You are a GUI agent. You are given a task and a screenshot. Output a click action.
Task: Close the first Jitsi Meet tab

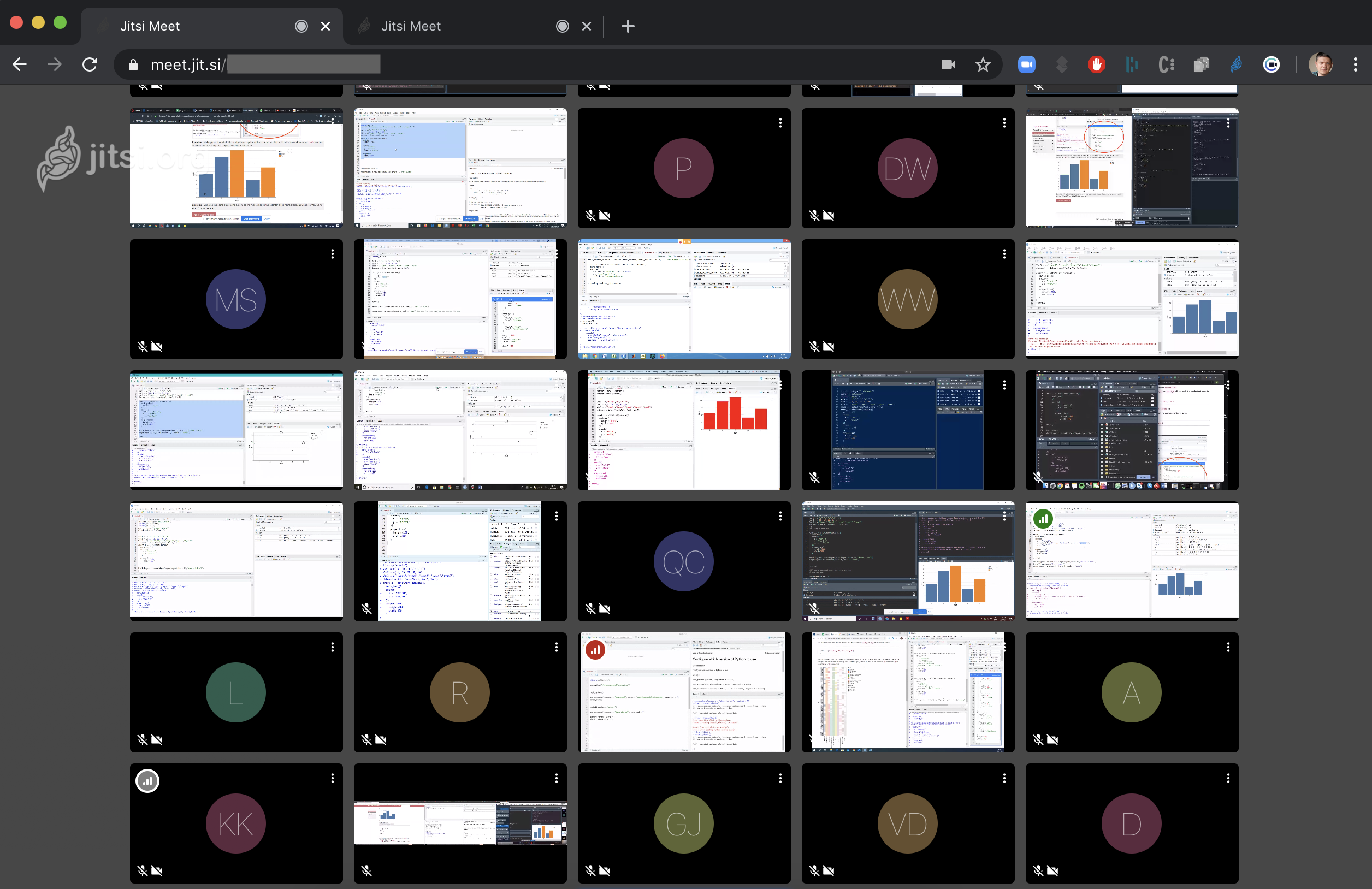(x=326, y=27)
